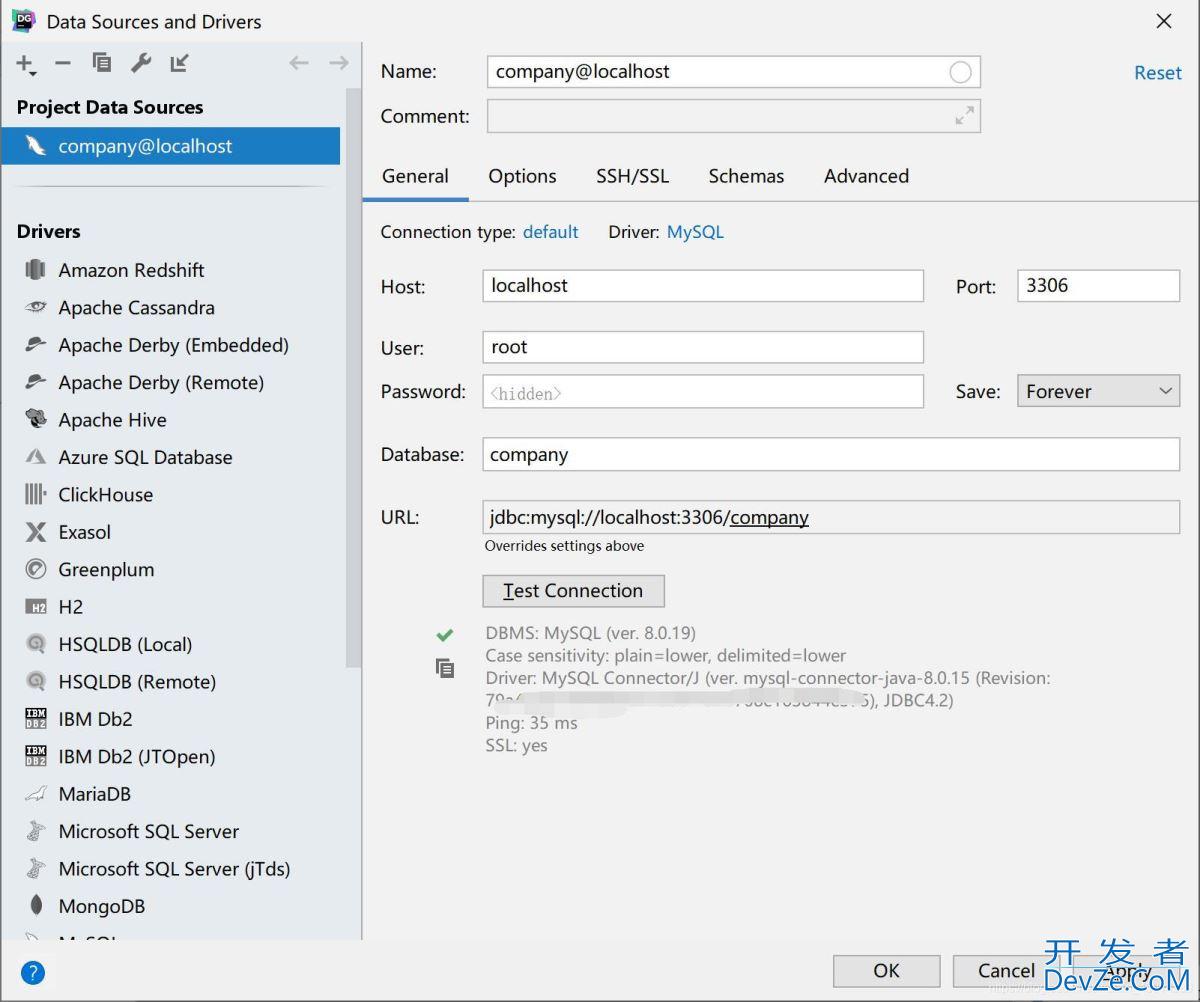This screenshot has width=1200, height=1002.
Task: Click the Port field showing 3306
Action: click(x=1098, y=286)
